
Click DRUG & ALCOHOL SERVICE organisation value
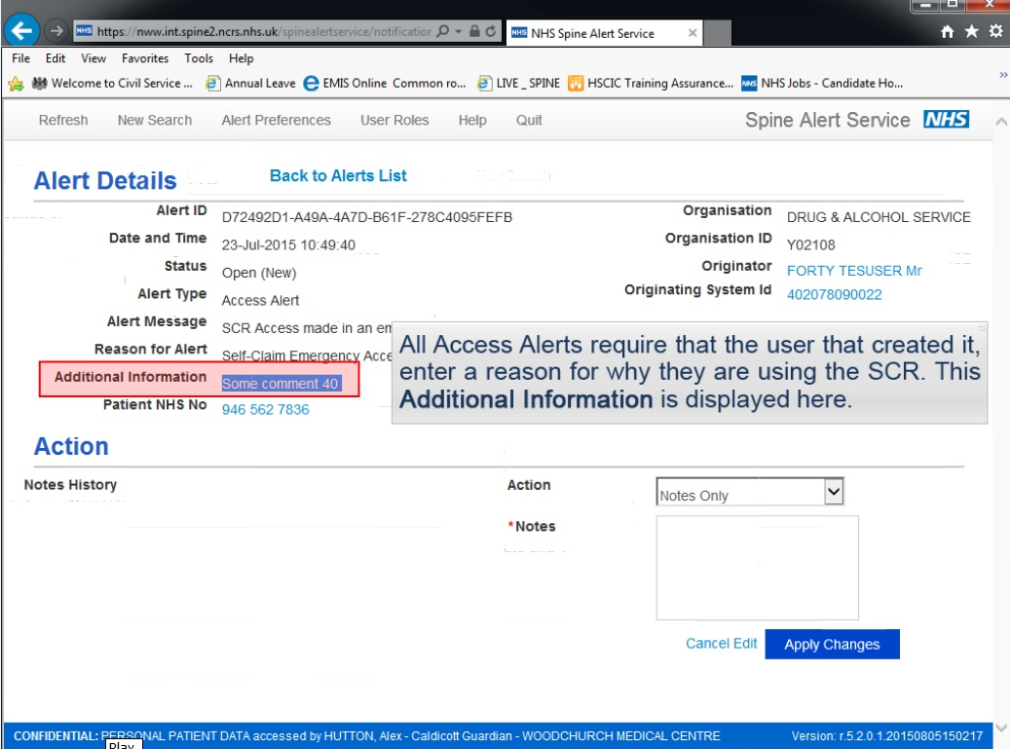[878, 217]
